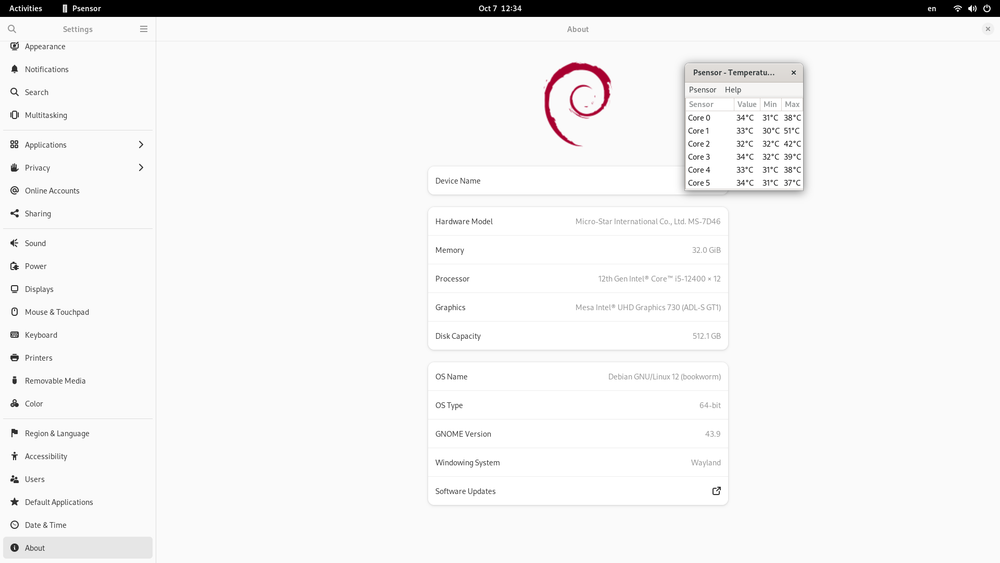Click the Accessibility icon in sidebar

[x=14, y=456]
